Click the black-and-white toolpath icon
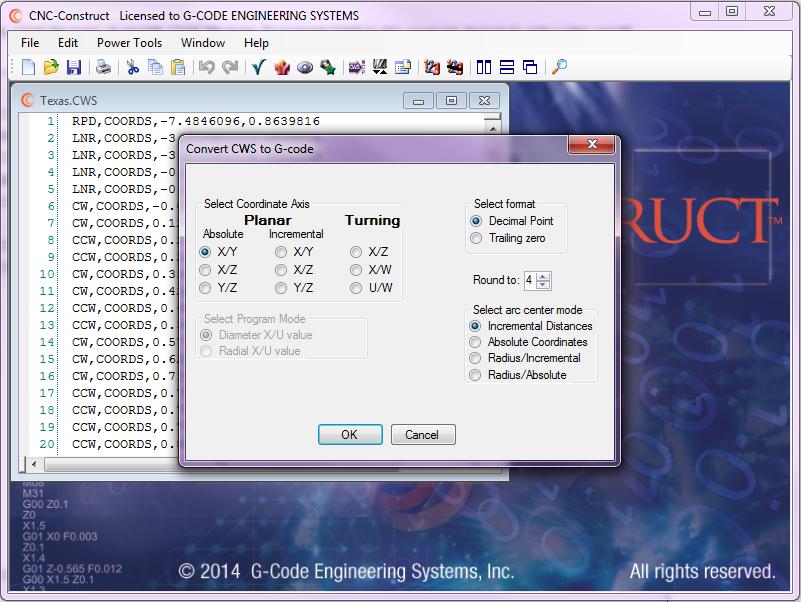 tap(380, 67)
